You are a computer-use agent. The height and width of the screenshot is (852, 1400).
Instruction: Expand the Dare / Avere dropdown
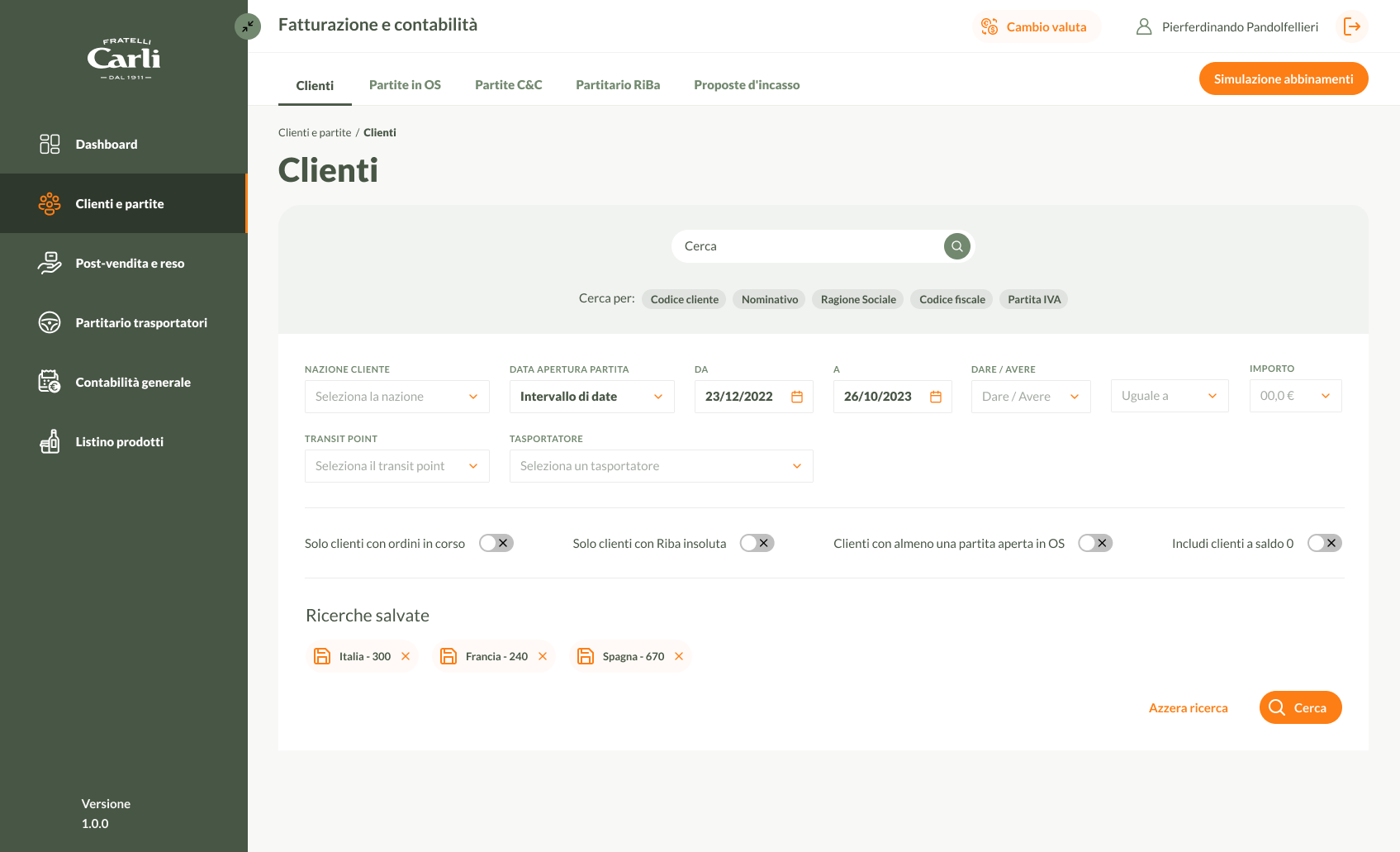(1030, 397)
